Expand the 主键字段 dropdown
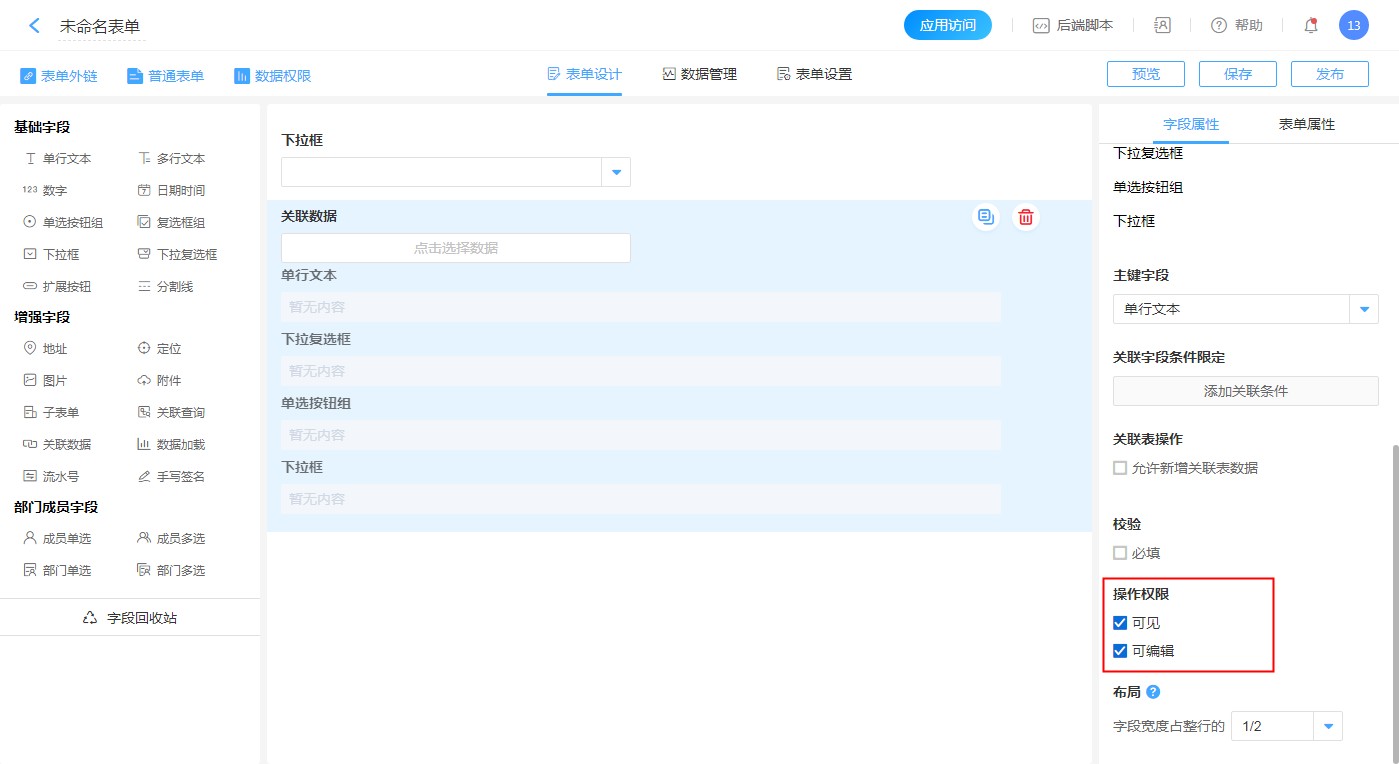This screenshot has height=764, width=1399. (x=1364, y=310)
